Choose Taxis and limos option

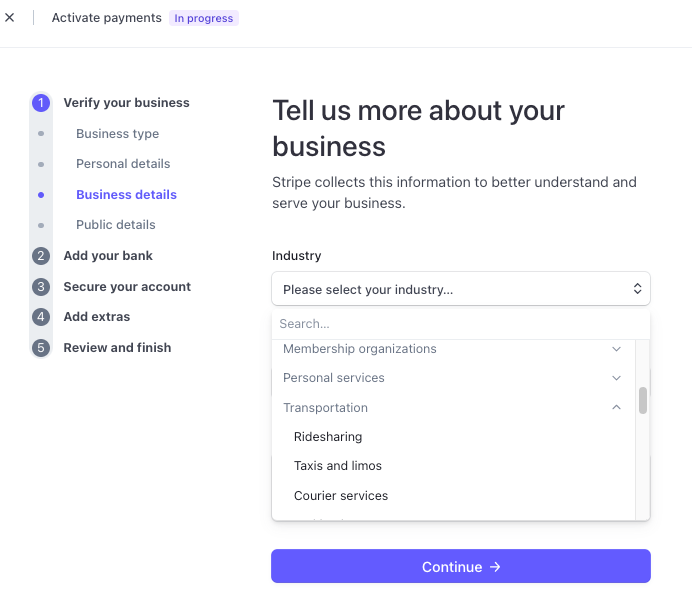pyautogui.click(x=338, y=466)
